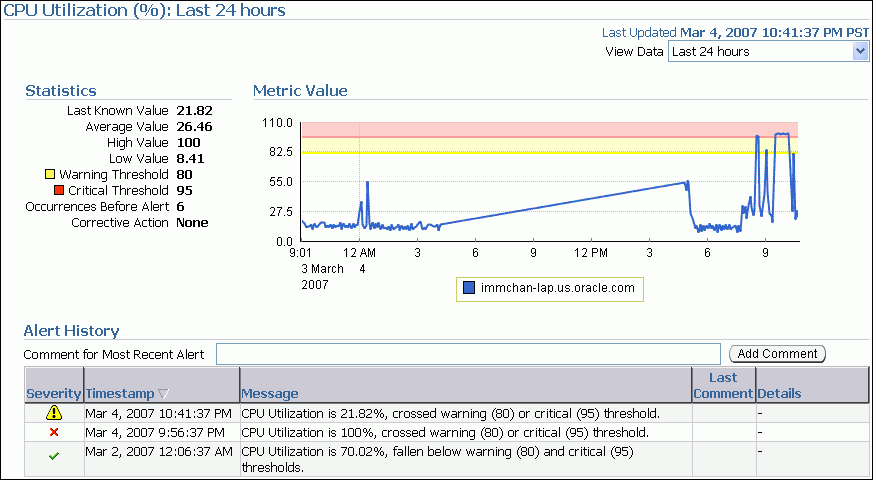Click the Message column header
This screenshot has width=873, height=480.
click(270, 393)
